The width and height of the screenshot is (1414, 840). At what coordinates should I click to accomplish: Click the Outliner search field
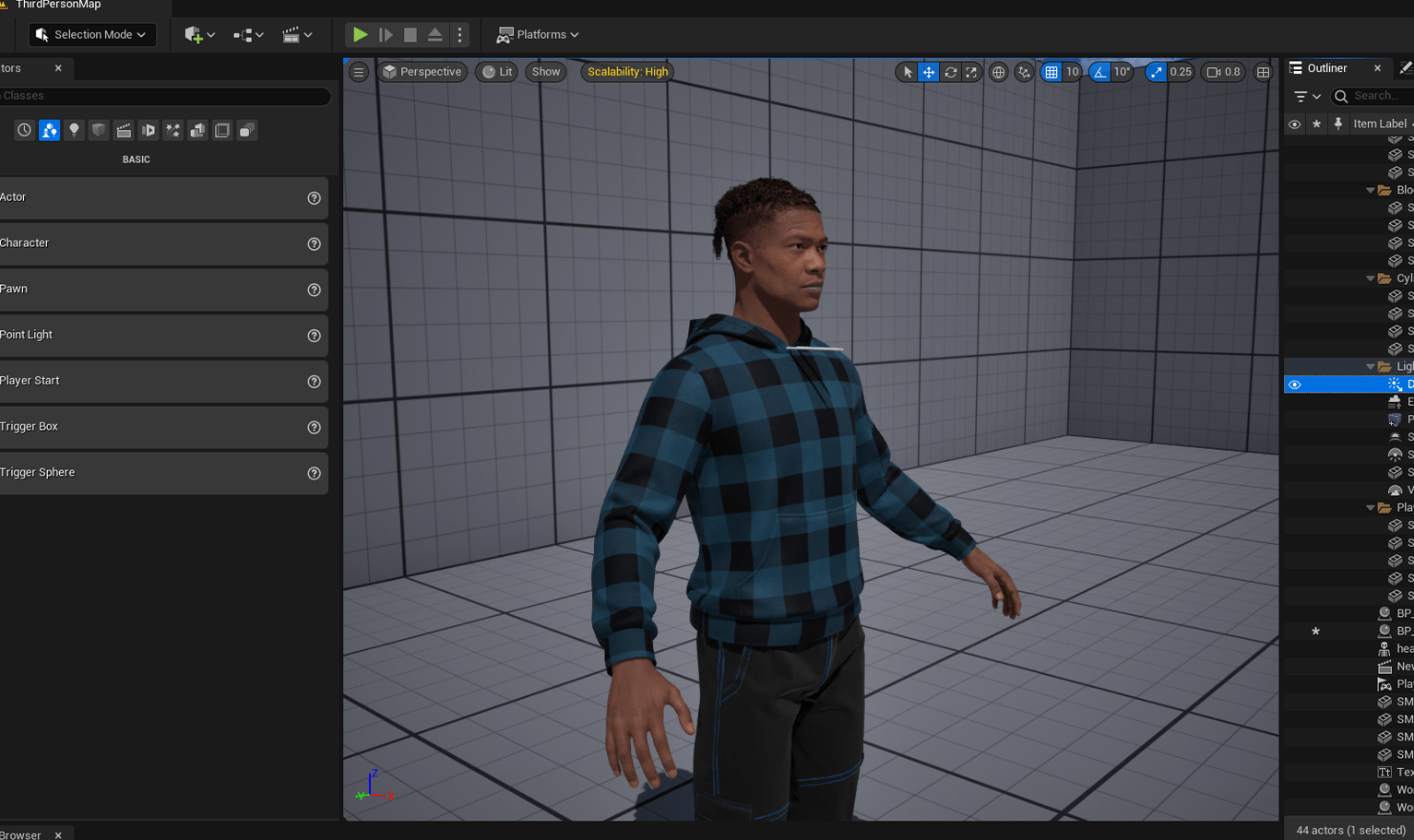(x=1374, y=96)
